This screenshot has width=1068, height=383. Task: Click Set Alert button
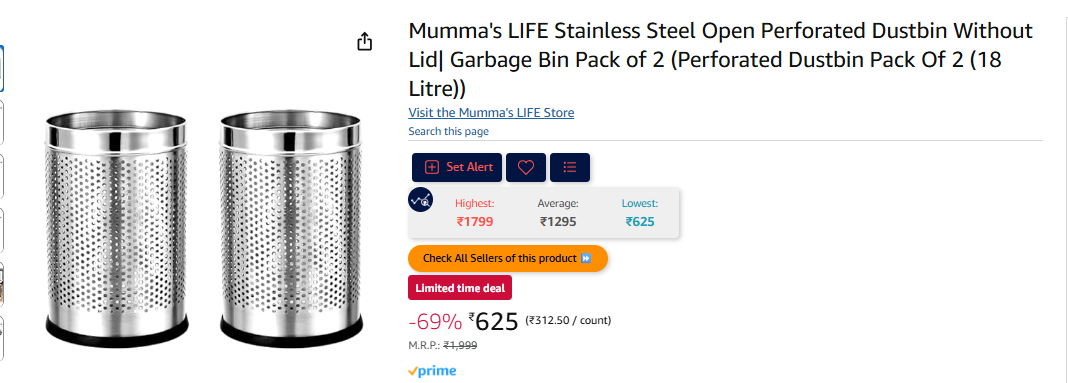457,167
